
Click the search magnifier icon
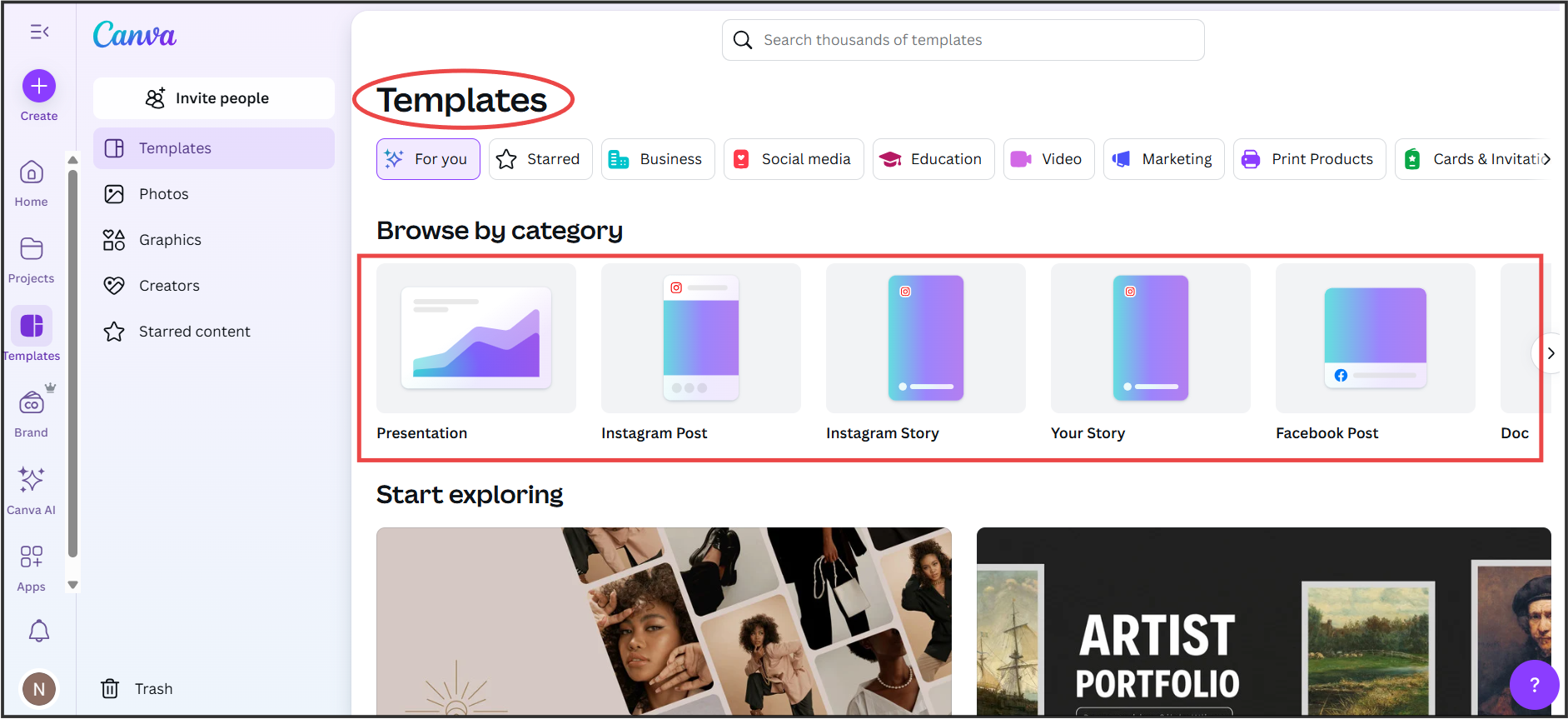click(743, 40)
